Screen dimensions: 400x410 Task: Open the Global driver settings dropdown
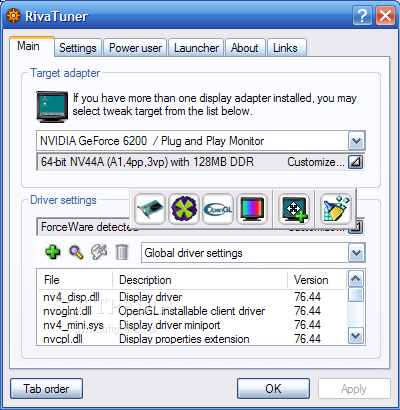pos(356,253)
